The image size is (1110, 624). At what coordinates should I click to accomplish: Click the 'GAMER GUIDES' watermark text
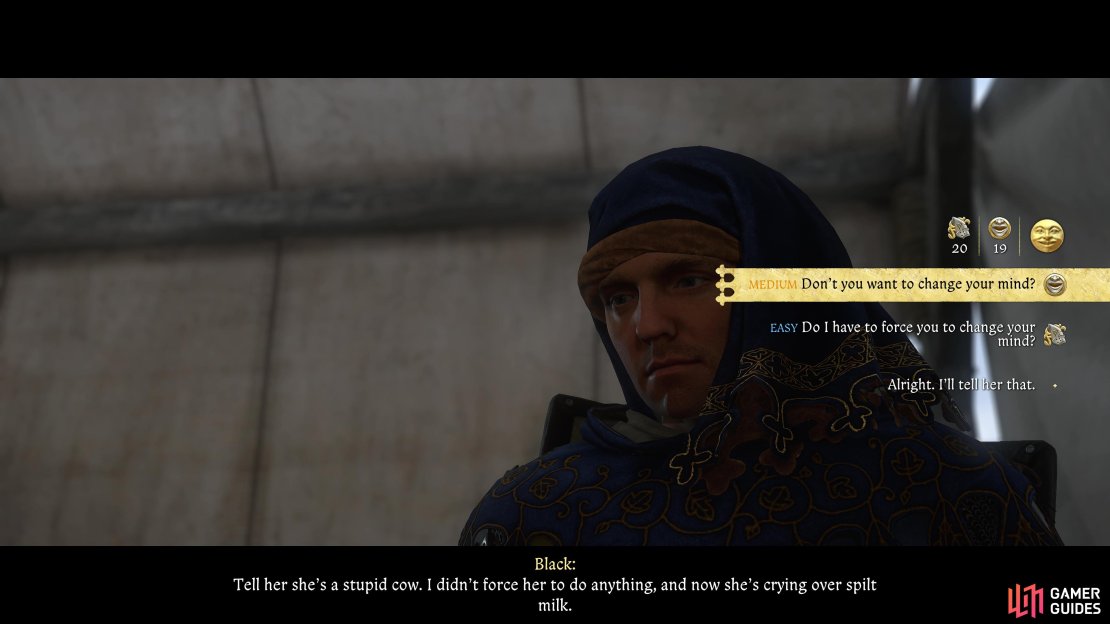(1075, 601)
